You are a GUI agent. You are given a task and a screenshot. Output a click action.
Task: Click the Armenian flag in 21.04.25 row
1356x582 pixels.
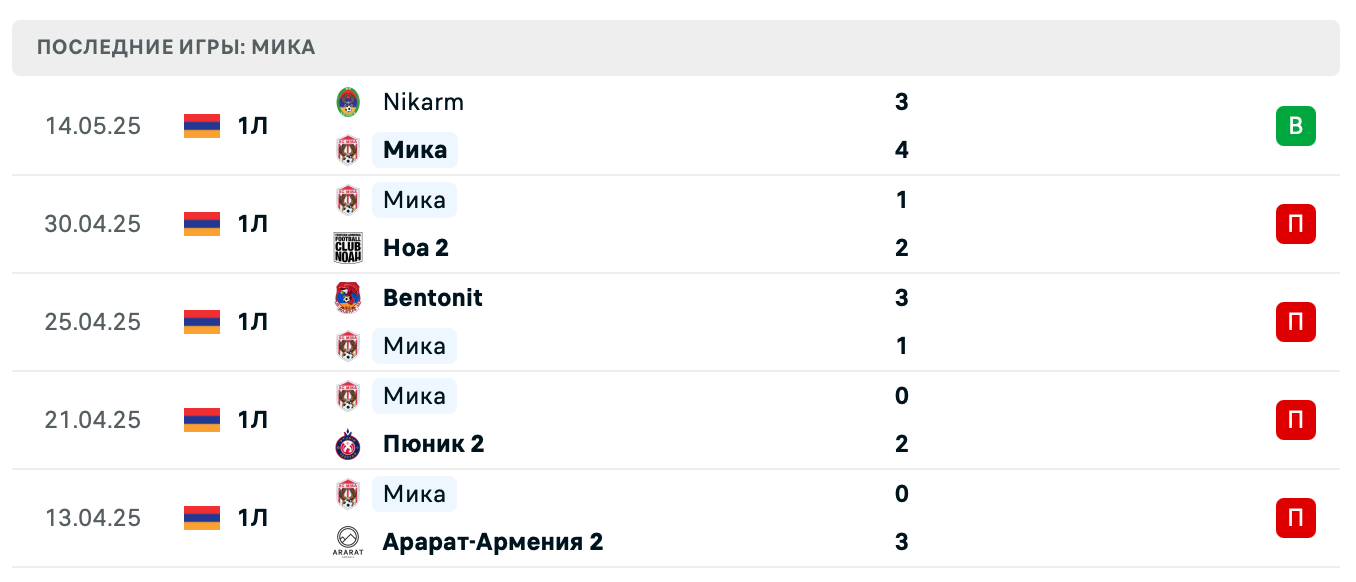(x=202, y=420)
